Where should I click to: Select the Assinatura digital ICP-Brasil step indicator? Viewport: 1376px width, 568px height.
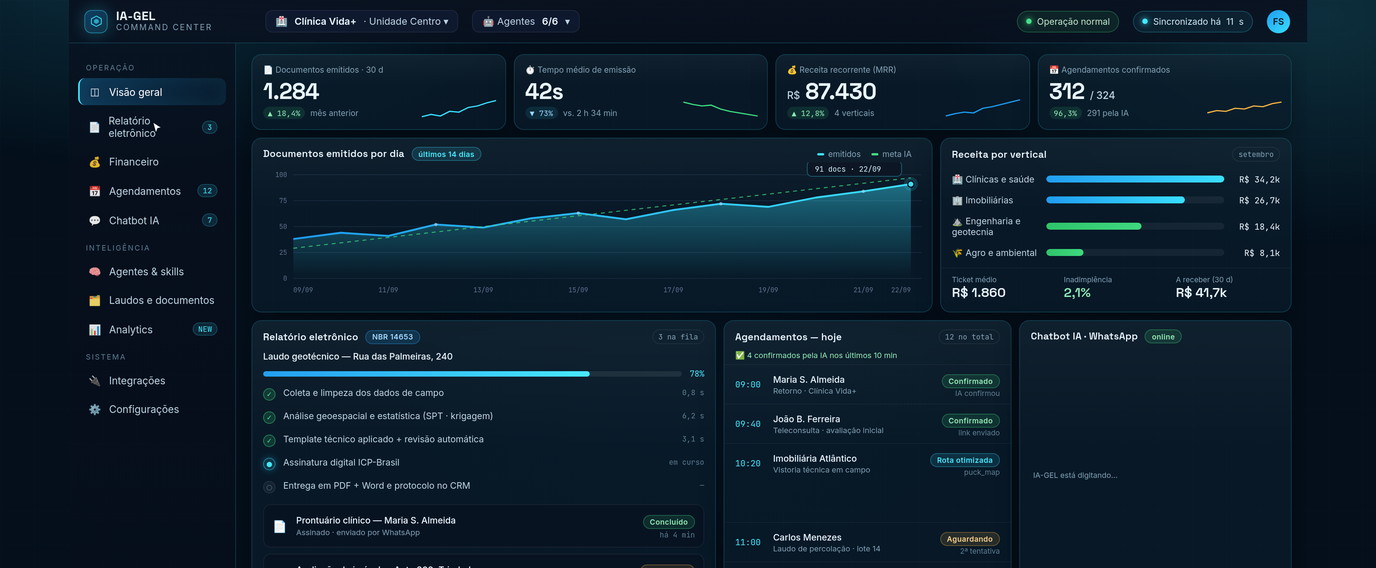tap(269, 464)
